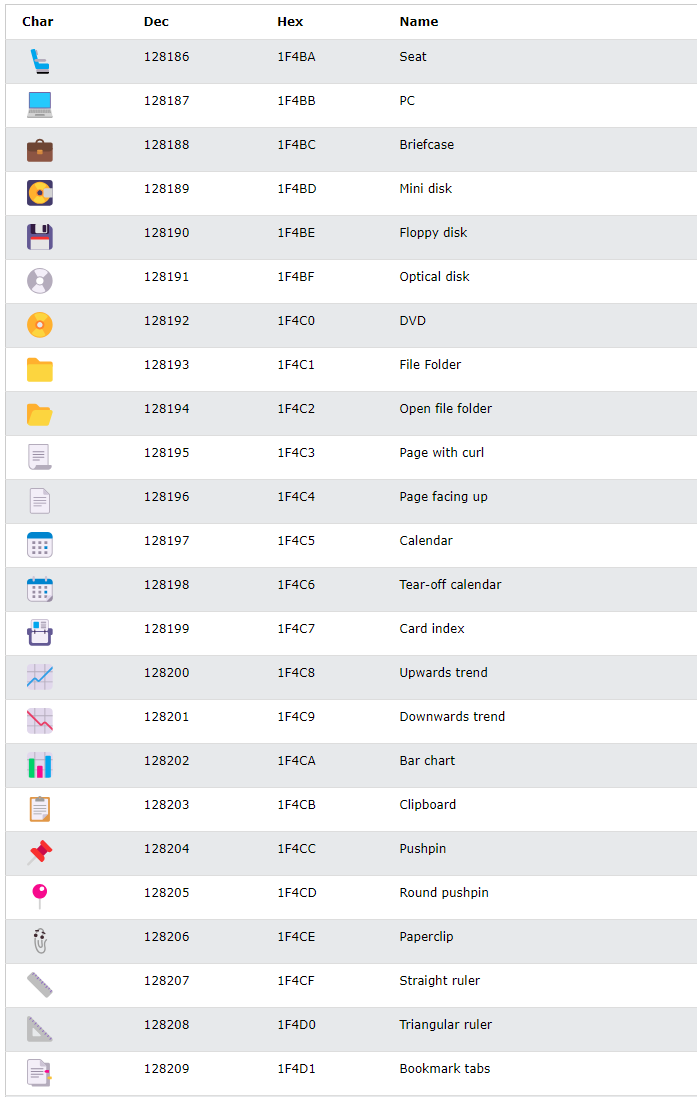Select the Round pushpin emoji
697x1097 pixels.
pos(40,896)
